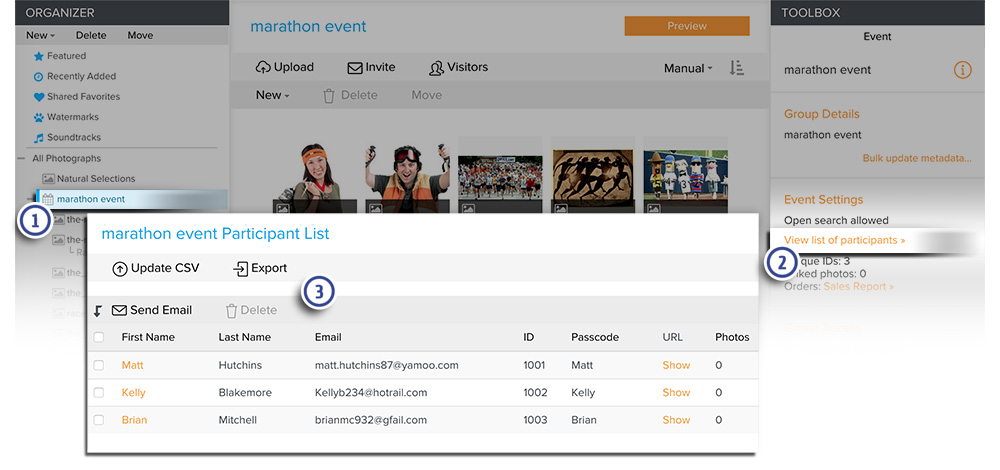This screenshot has height=470, width=1000.
Task: Open the gallery toolbar New dropdown
Action: point(272,95)
